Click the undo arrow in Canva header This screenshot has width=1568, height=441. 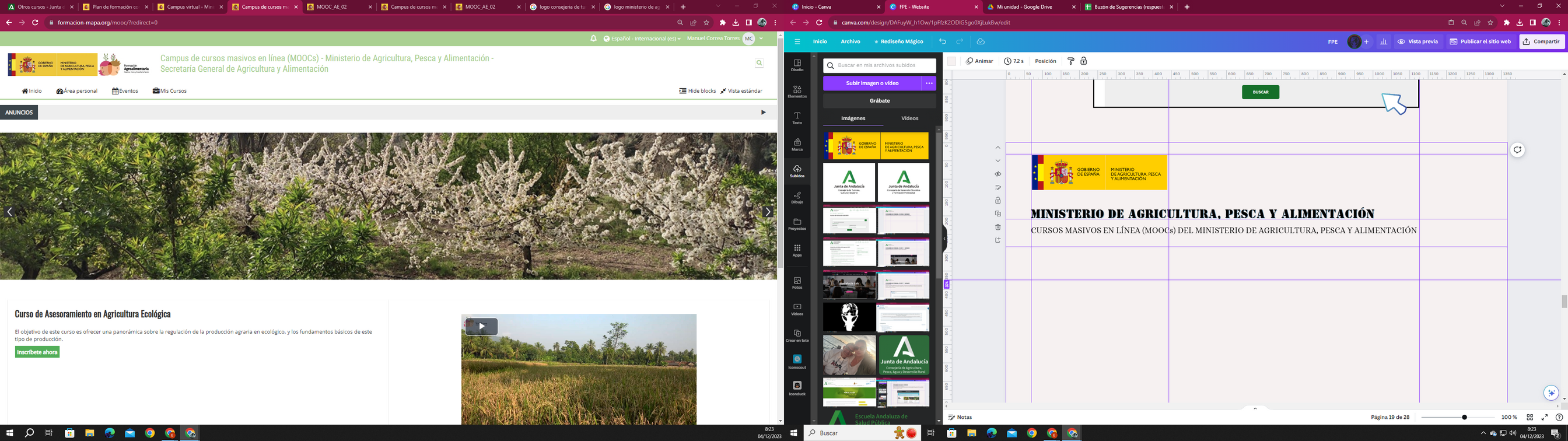click(x=942, y=41)
